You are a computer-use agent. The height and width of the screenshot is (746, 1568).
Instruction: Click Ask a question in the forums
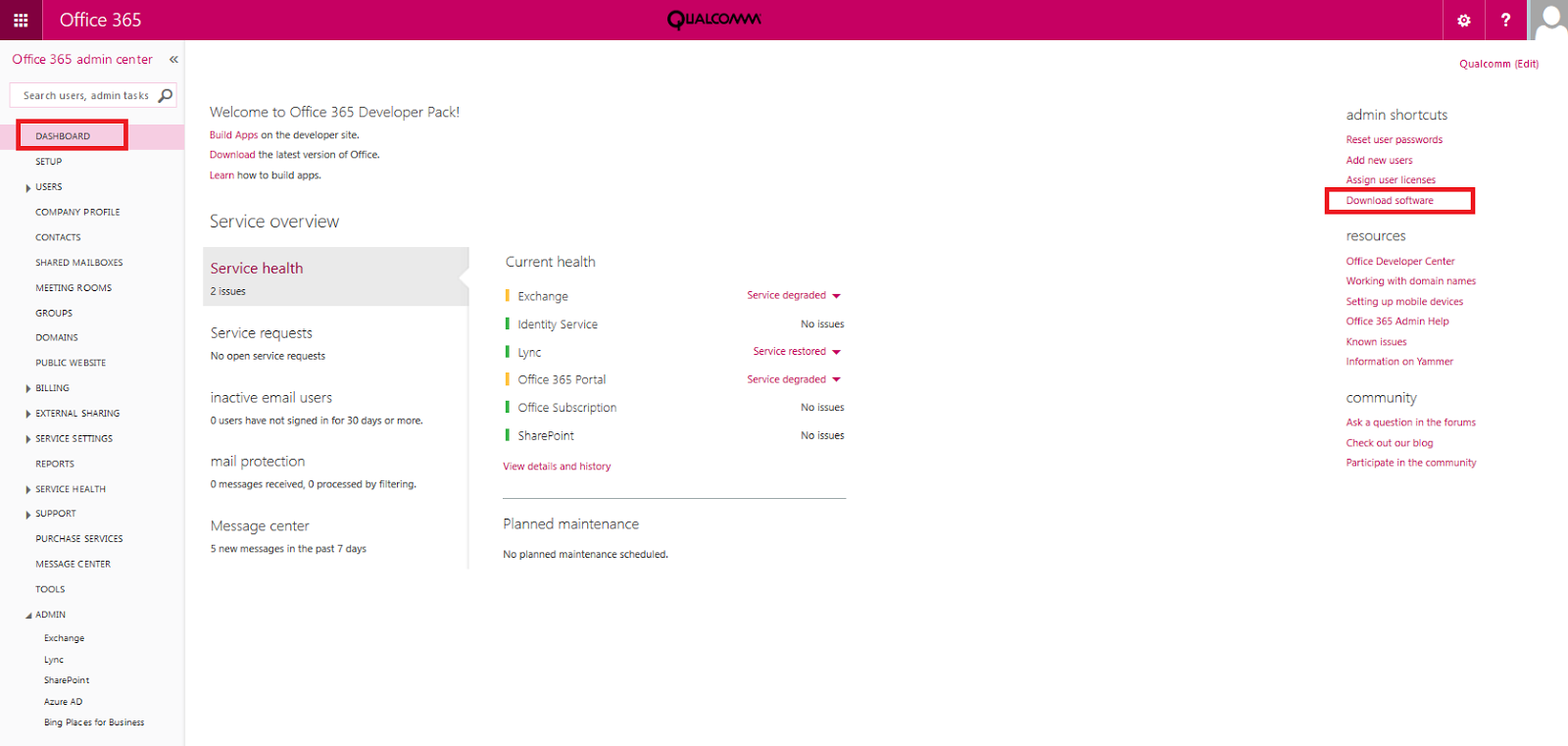pos(1411,423)
